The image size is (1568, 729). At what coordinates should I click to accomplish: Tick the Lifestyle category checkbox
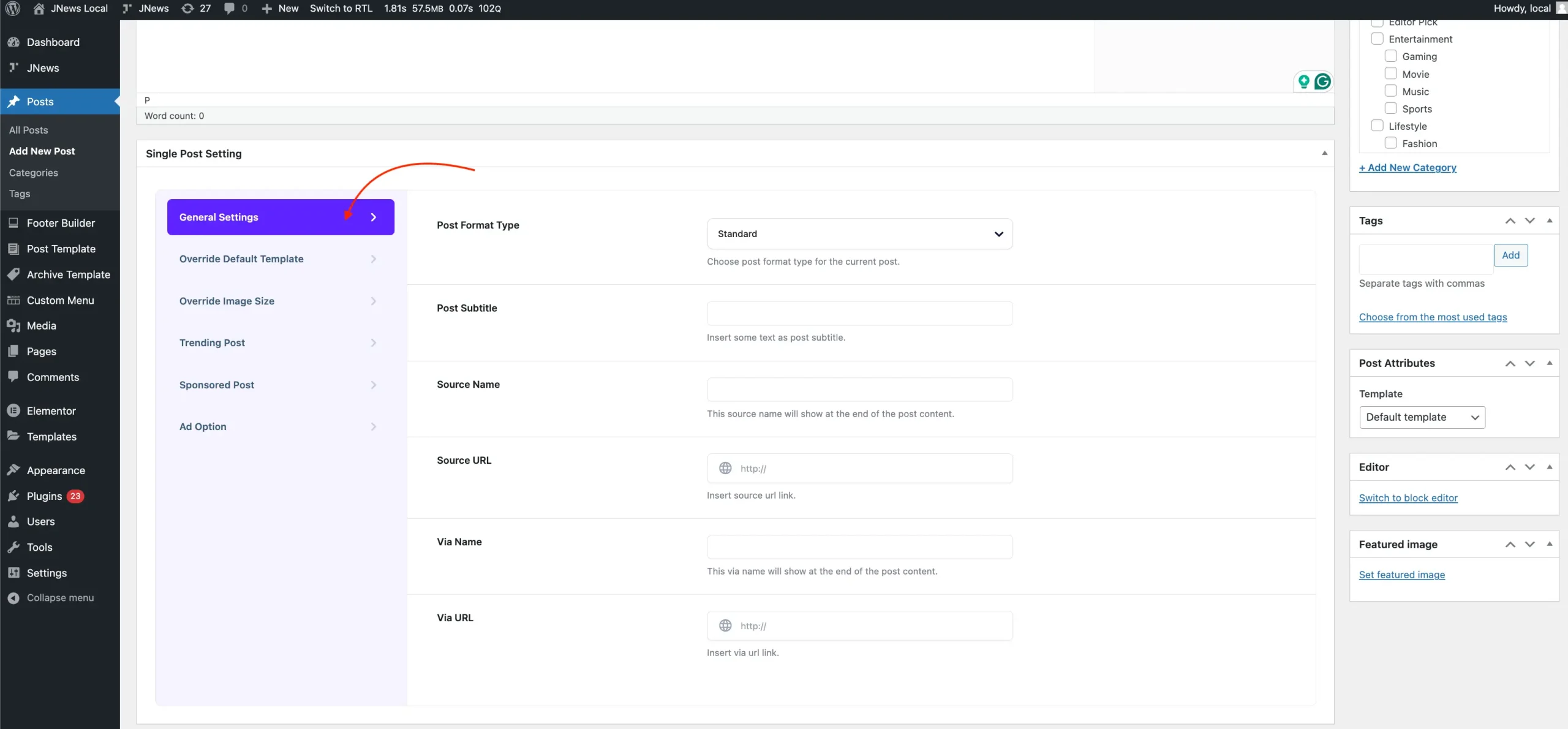1378,126
